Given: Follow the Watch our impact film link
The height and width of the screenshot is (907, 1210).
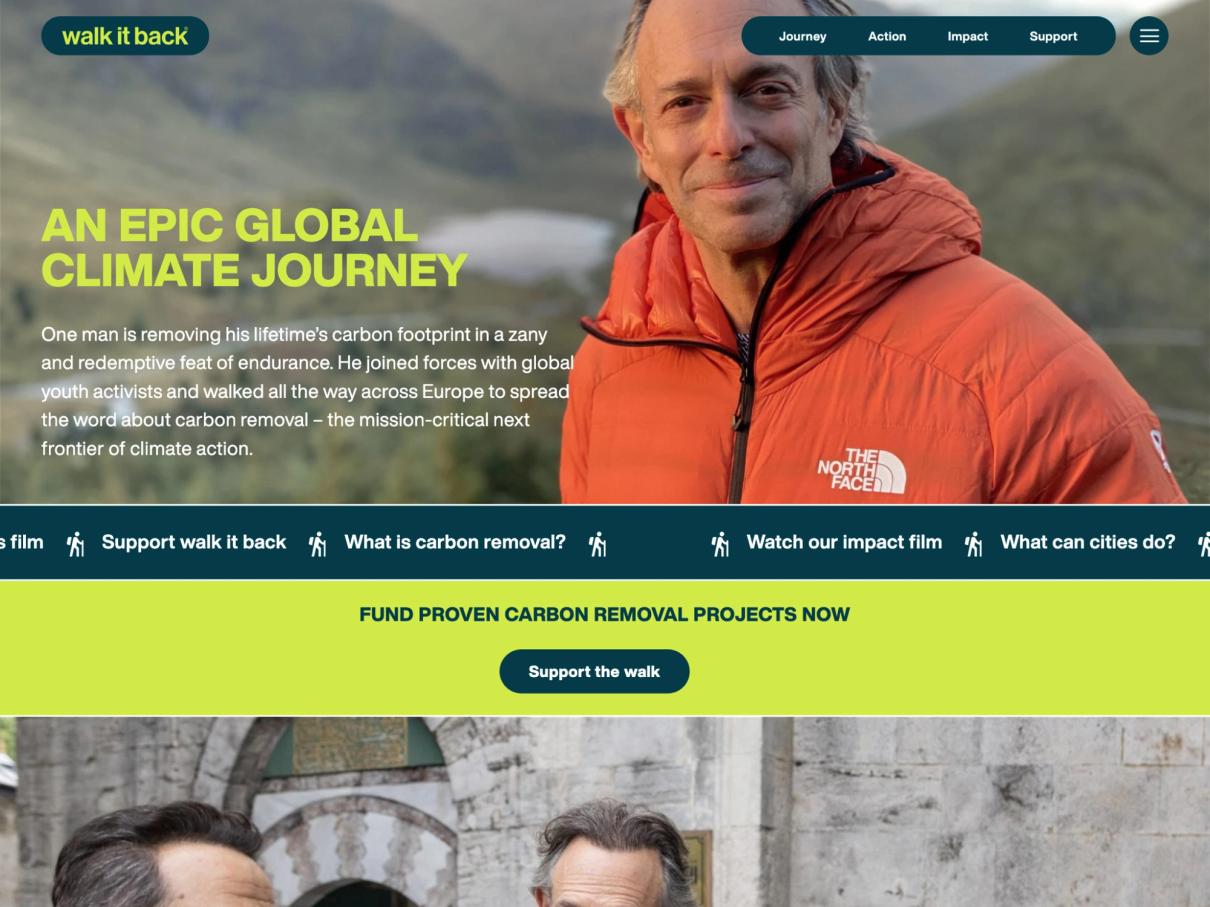Looking at the screenshot, I should pyautogui.click(x=844, y=542).
